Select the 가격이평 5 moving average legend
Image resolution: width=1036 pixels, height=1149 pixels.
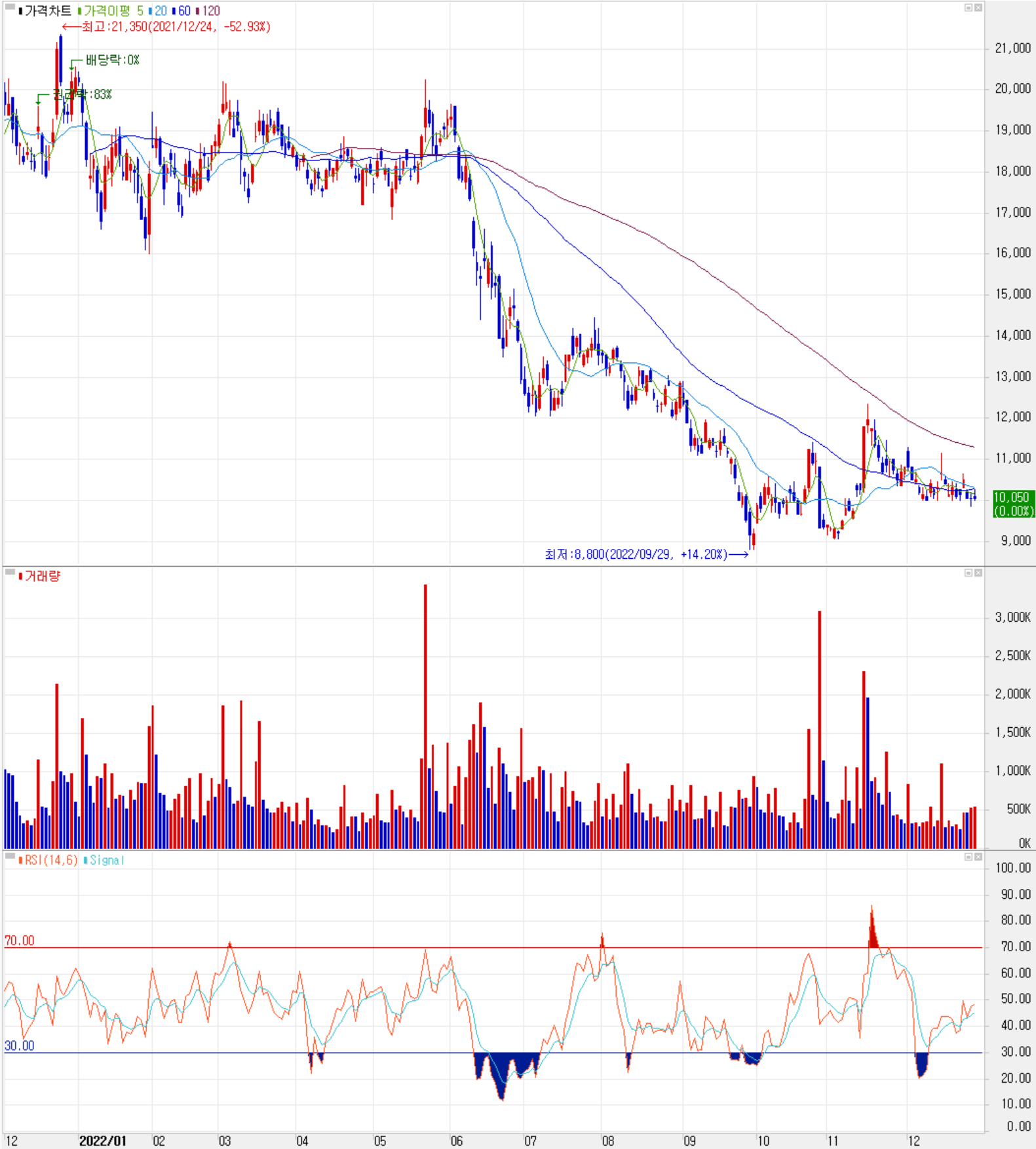pos(110,10)
